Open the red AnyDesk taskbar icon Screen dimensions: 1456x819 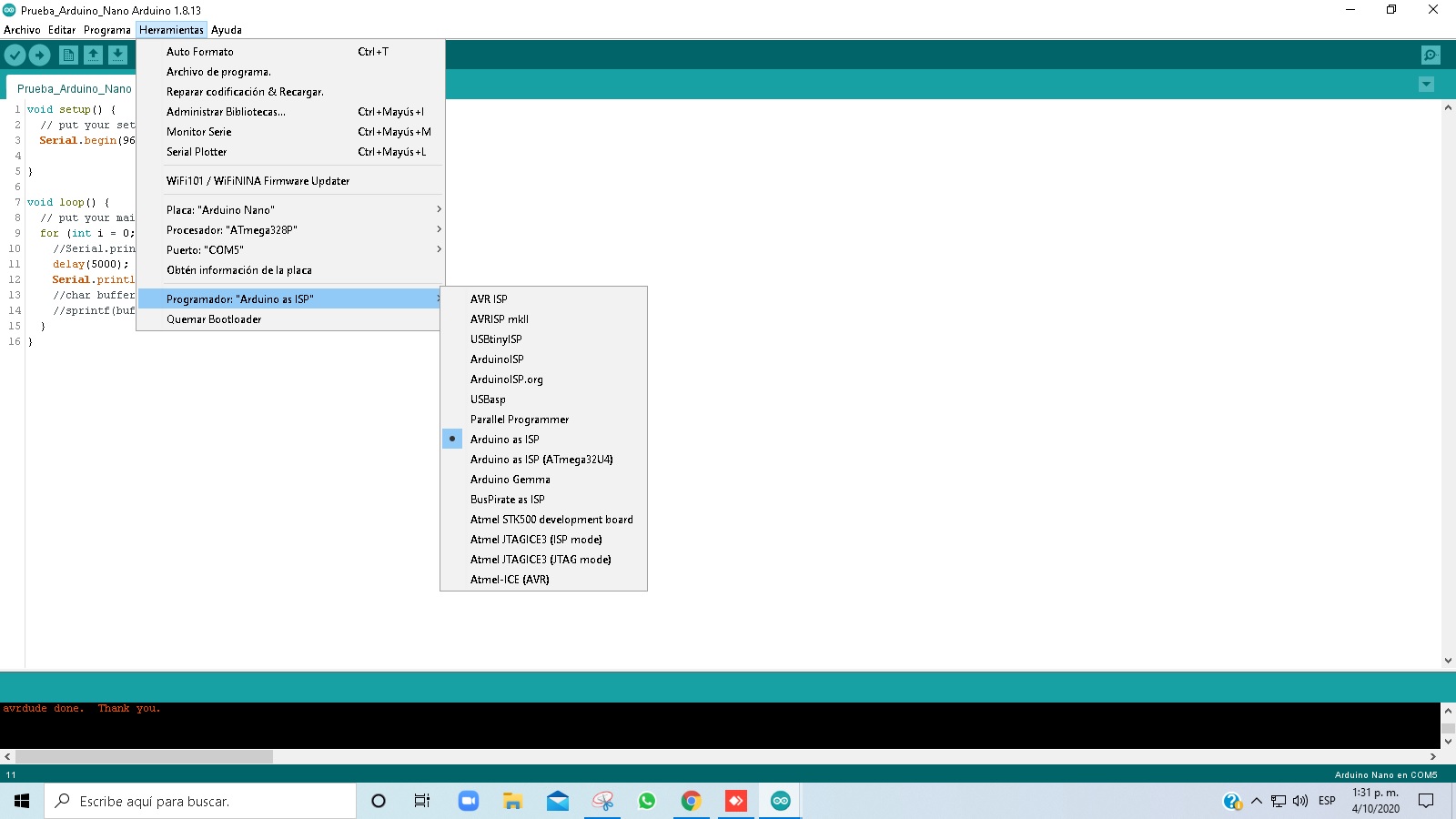tap(736, 801)
